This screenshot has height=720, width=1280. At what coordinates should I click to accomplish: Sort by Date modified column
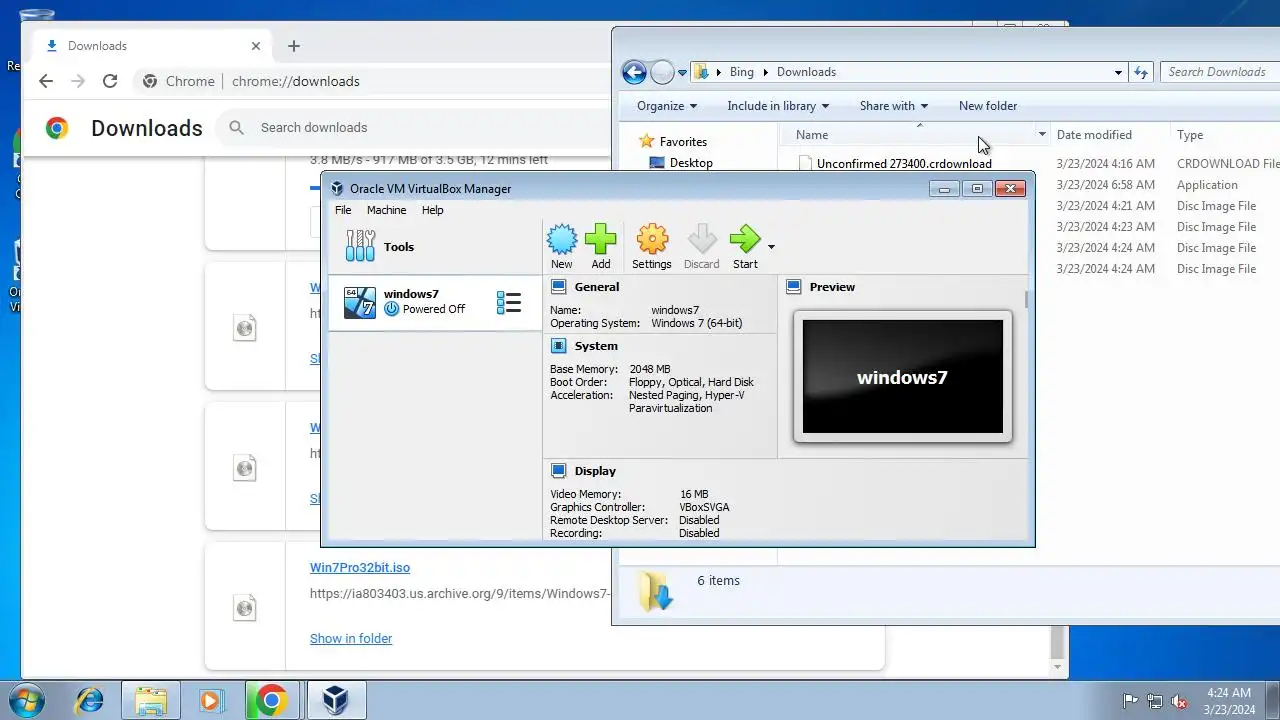[1094, 135]
